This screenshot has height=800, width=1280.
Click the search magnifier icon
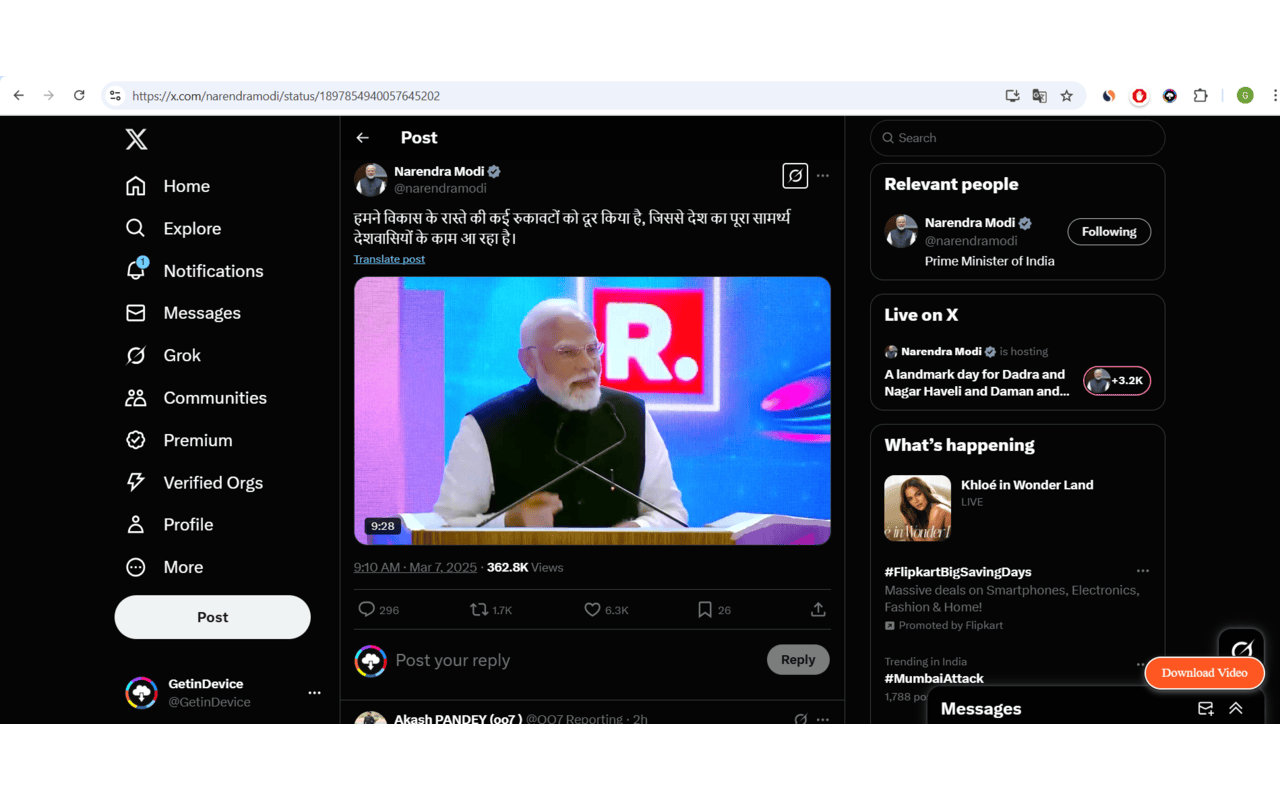pos(888,138)
